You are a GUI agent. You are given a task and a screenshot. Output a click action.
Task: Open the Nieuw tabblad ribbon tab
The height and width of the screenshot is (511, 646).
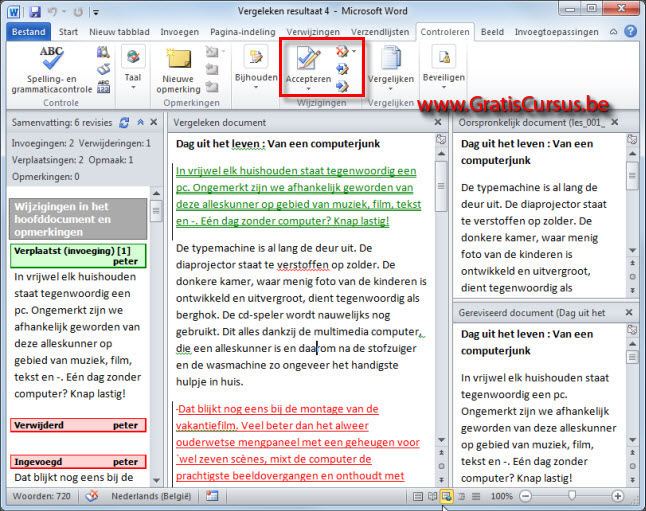(x=119, y=32)
